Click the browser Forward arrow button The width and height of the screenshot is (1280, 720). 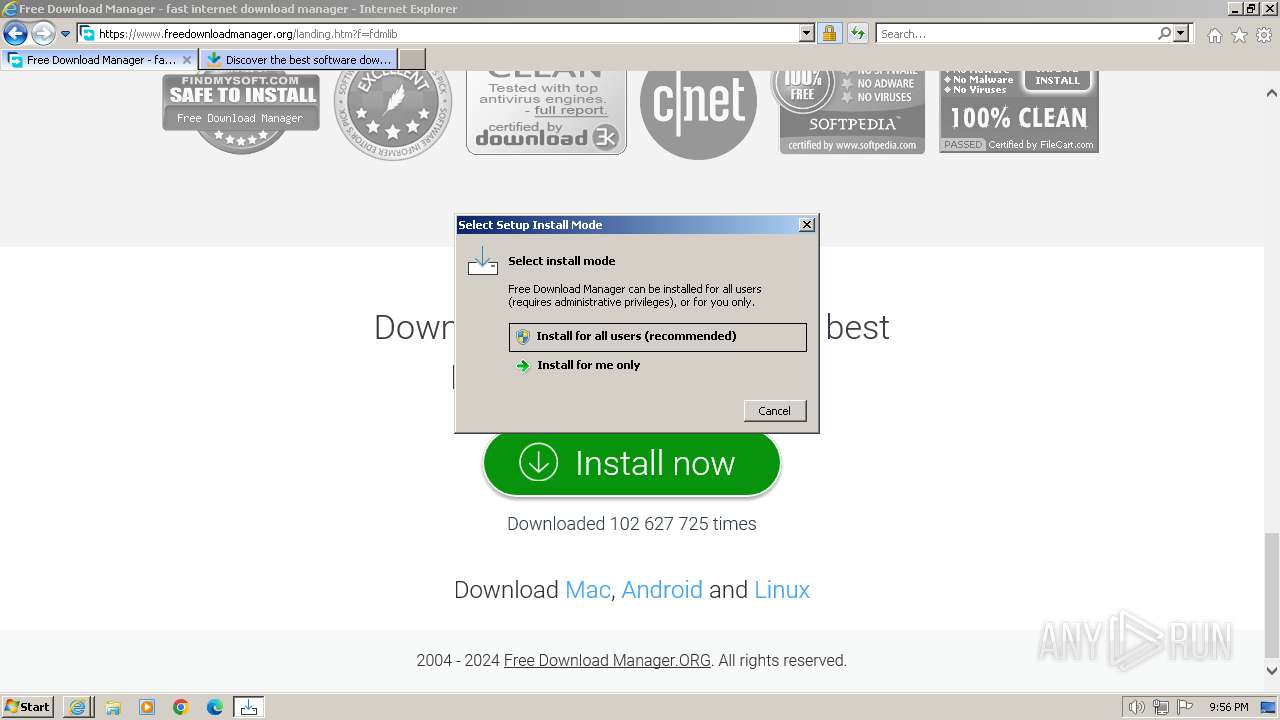tap(43, 34)
